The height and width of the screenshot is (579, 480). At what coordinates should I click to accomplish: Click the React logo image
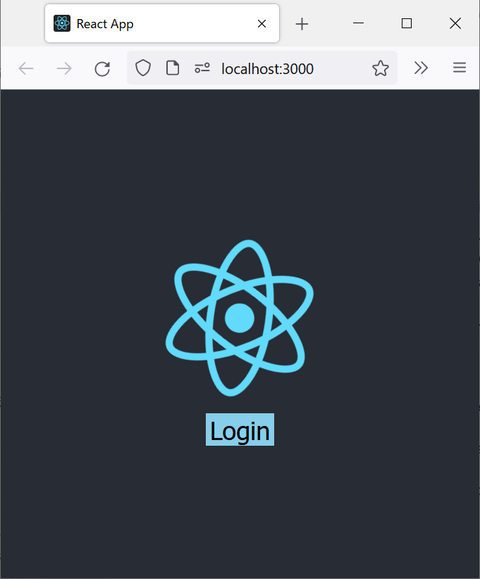[240, 318]
